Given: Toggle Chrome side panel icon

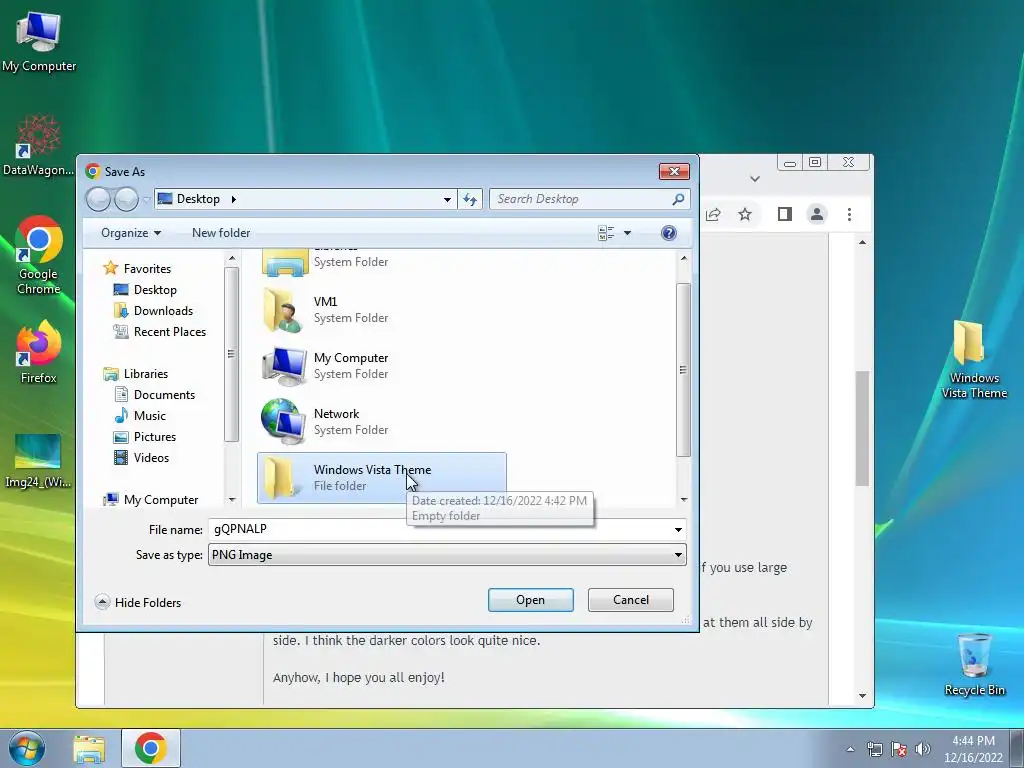Looking at the screenshot, I should 784,214.
